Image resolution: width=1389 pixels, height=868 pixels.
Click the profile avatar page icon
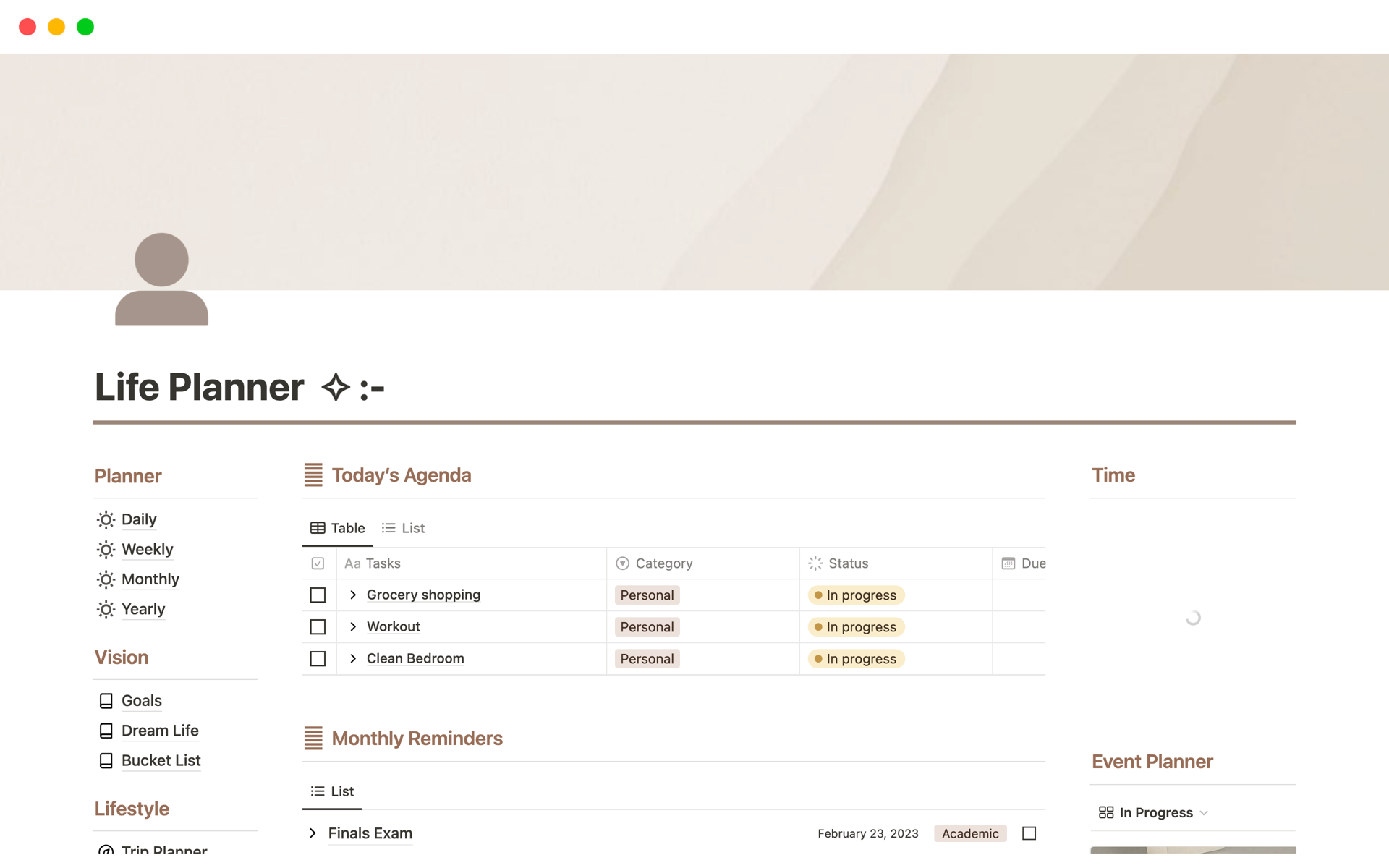[161, 279]
